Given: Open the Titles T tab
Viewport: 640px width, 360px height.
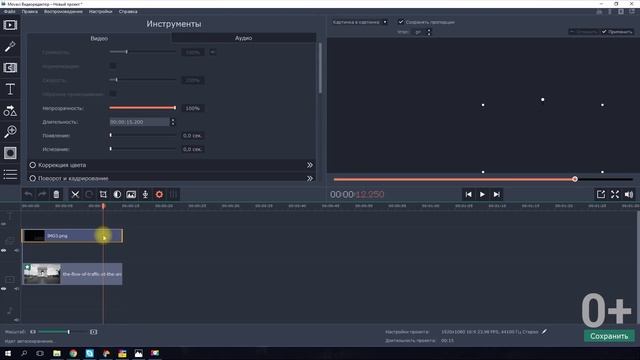Looking at the screenshot, I should [10, 89].
